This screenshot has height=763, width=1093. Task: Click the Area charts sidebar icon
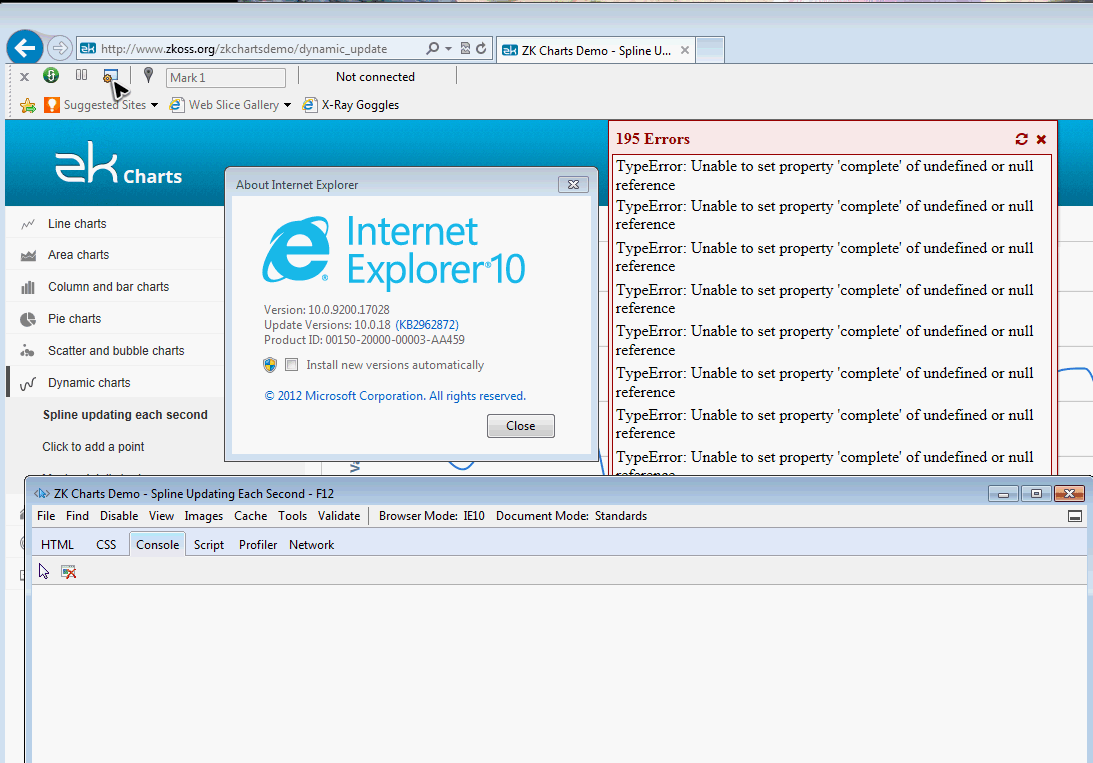click(x=28, y=256)
